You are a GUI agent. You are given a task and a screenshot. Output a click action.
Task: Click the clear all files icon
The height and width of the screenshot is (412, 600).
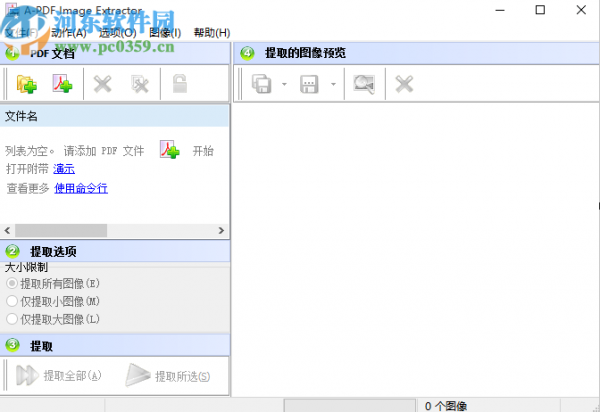point(140,84)
